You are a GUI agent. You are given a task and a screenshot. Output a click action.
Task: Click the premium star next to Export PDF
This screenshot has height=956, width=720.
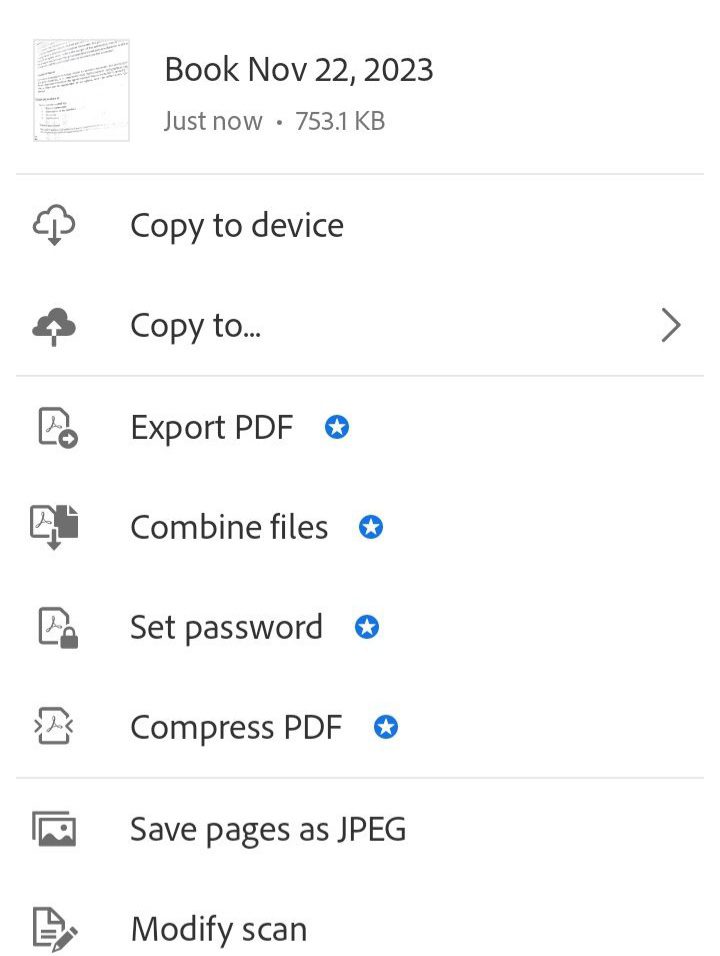point(337,427)
